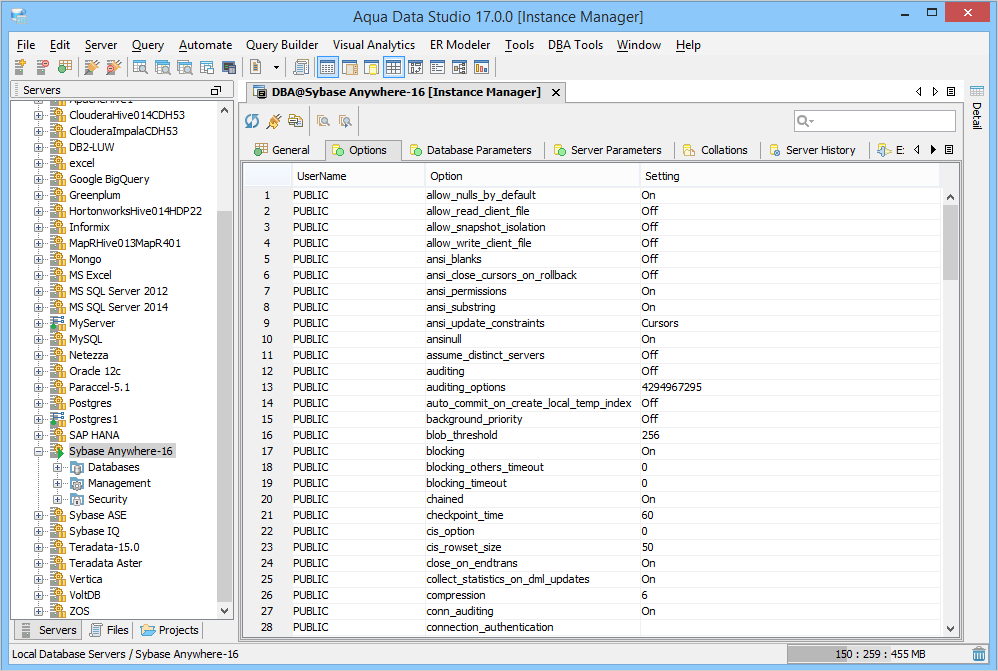The image size is (998, 671).
Task: Switch to the Server History tab
Action: coord(813,150)
